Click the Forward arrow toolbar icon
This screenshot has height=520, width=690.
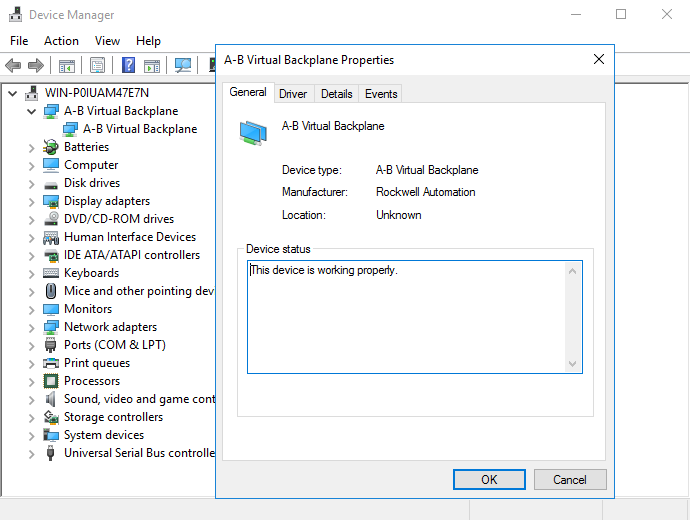[x=36, y=66]
